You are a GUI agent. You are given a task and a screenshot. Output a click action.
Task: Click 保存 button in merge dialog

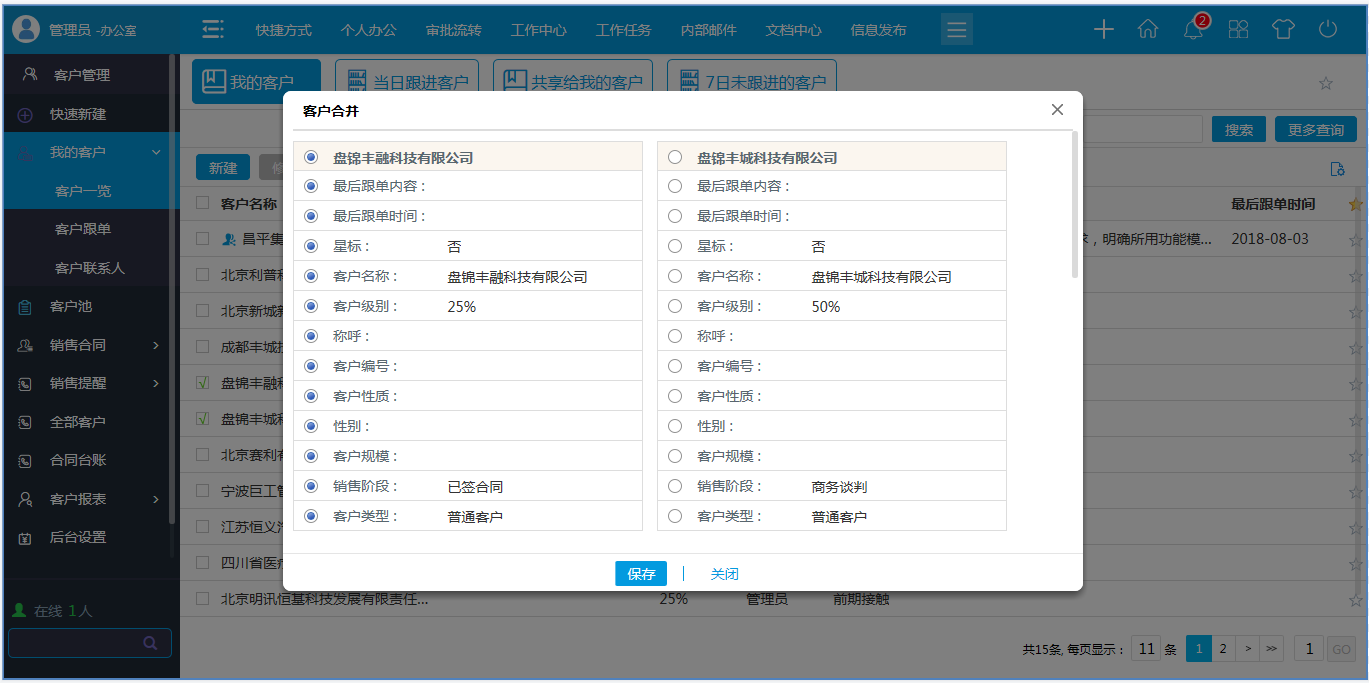click(640, 574)
